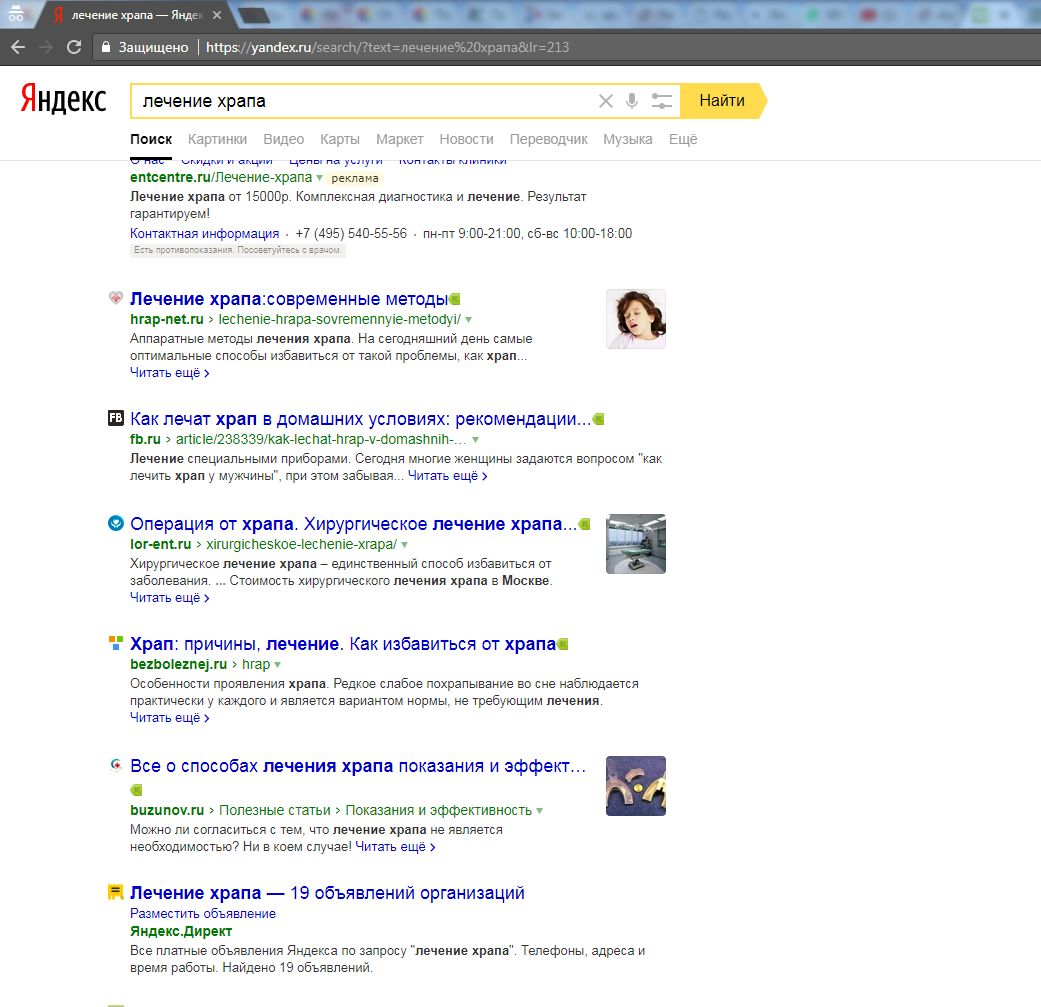Viewport: 1041px width, 1007px height.
Task: Click the hrap-net.ru heart favicon
Action: 116,298
